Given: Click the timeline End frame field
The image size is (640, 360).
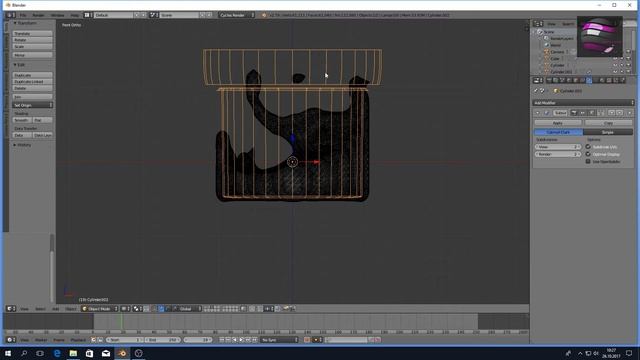Looking at the screenshot, I should (x=162, y=340).
